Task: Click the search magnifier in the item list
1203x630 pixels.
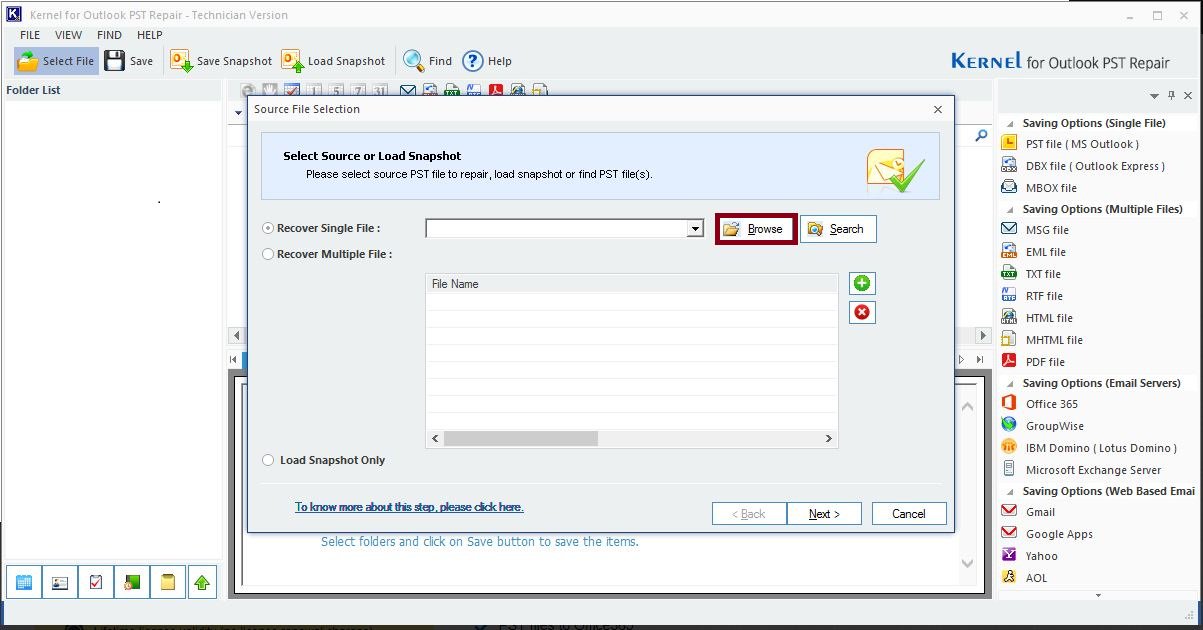Action: coord(981,136)
